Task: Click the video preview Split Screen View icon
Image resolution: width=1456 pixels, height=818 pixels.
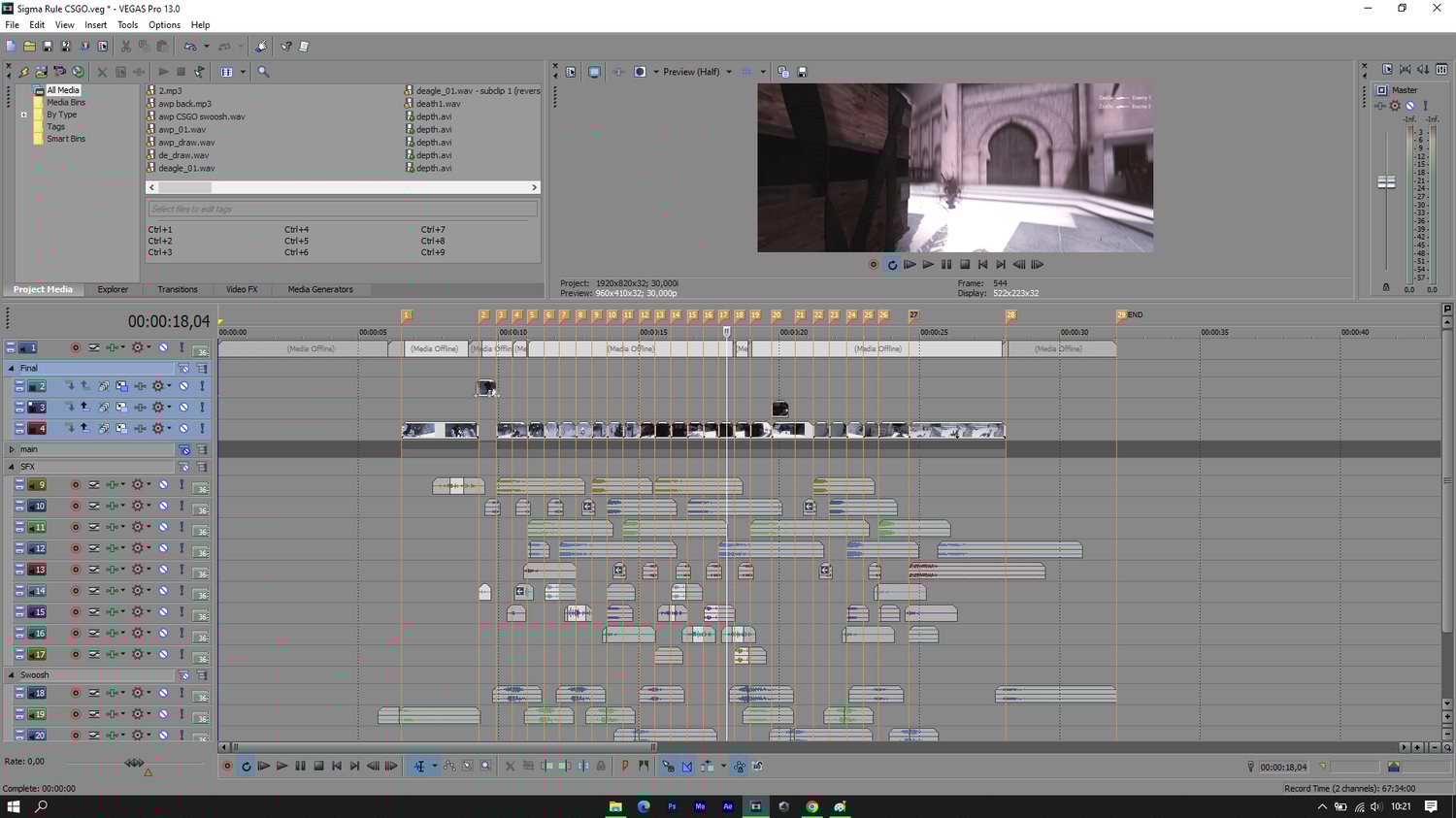Action: point(640,72)
